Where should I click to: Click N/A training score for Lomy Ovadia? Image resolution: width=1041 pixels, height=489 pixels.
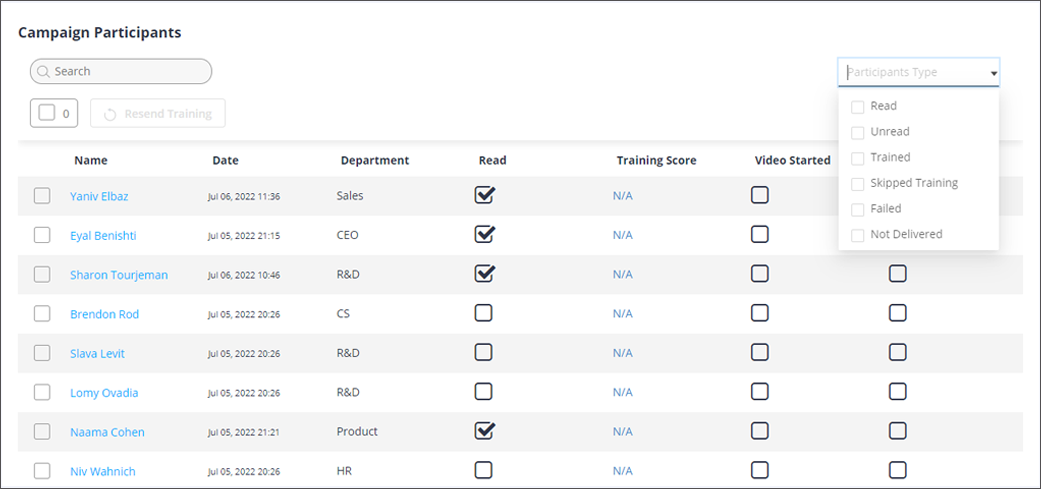pos(622,392)
